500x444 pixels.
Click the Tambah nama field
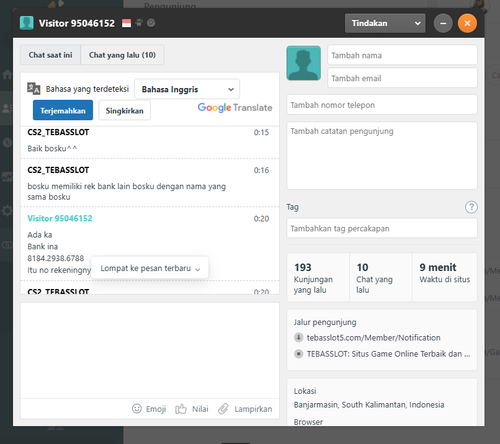click(x=402, y=55)
